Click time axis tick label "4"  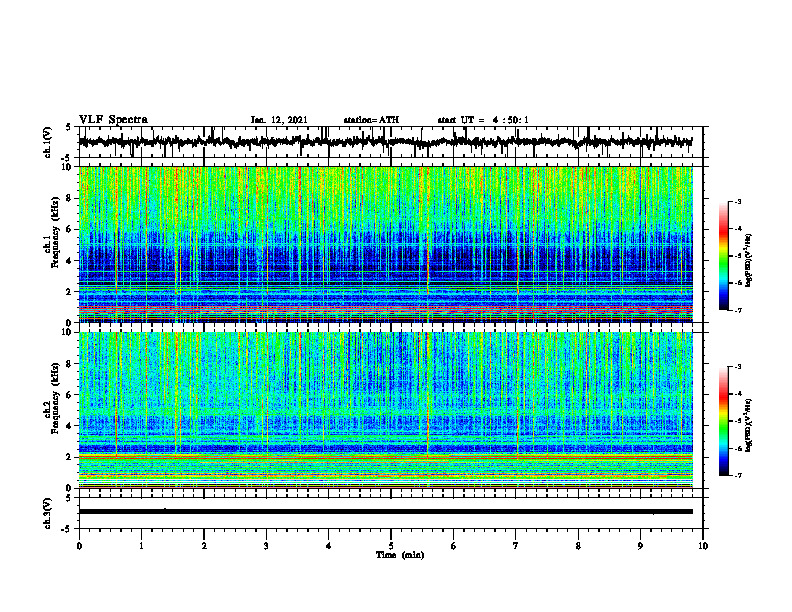point(329,546)
